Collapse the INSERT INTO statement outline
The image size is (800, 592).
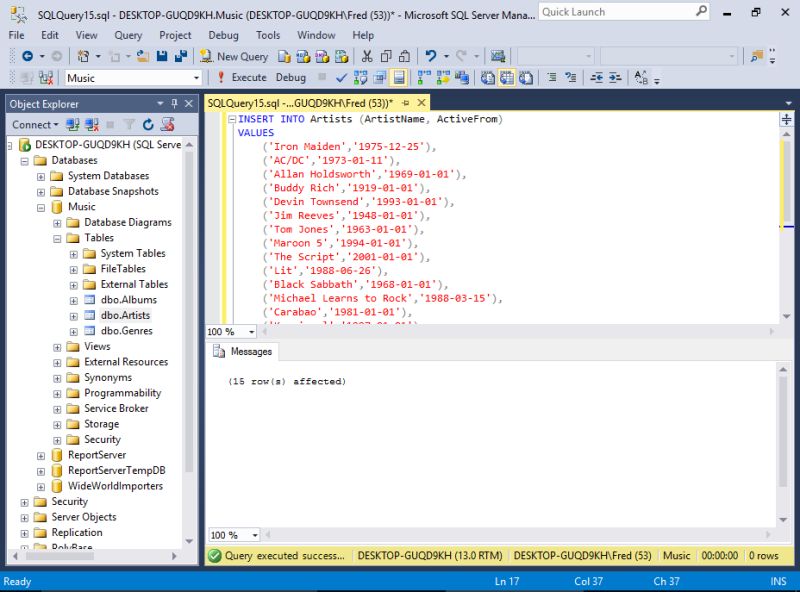pos(232,119)
